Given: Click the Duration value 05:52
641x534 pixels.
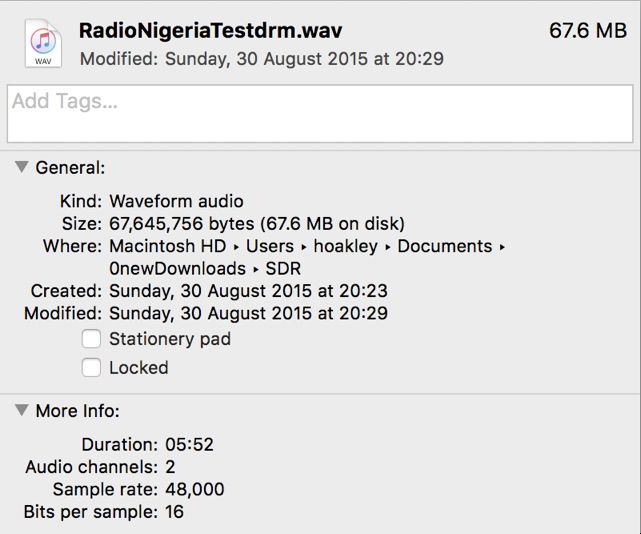Looking at the screenshot, I should point(190,444).
